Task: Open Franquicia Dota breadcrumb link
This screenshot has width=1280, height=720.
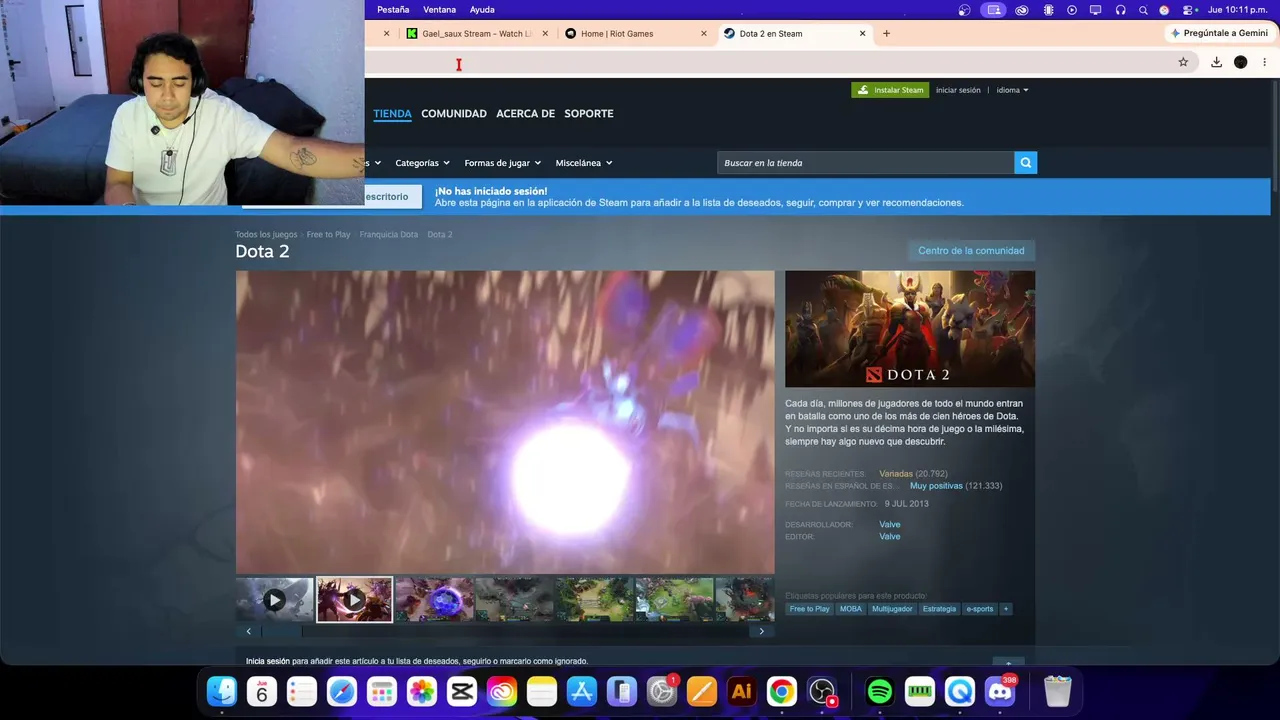Action: pos(389,234)
